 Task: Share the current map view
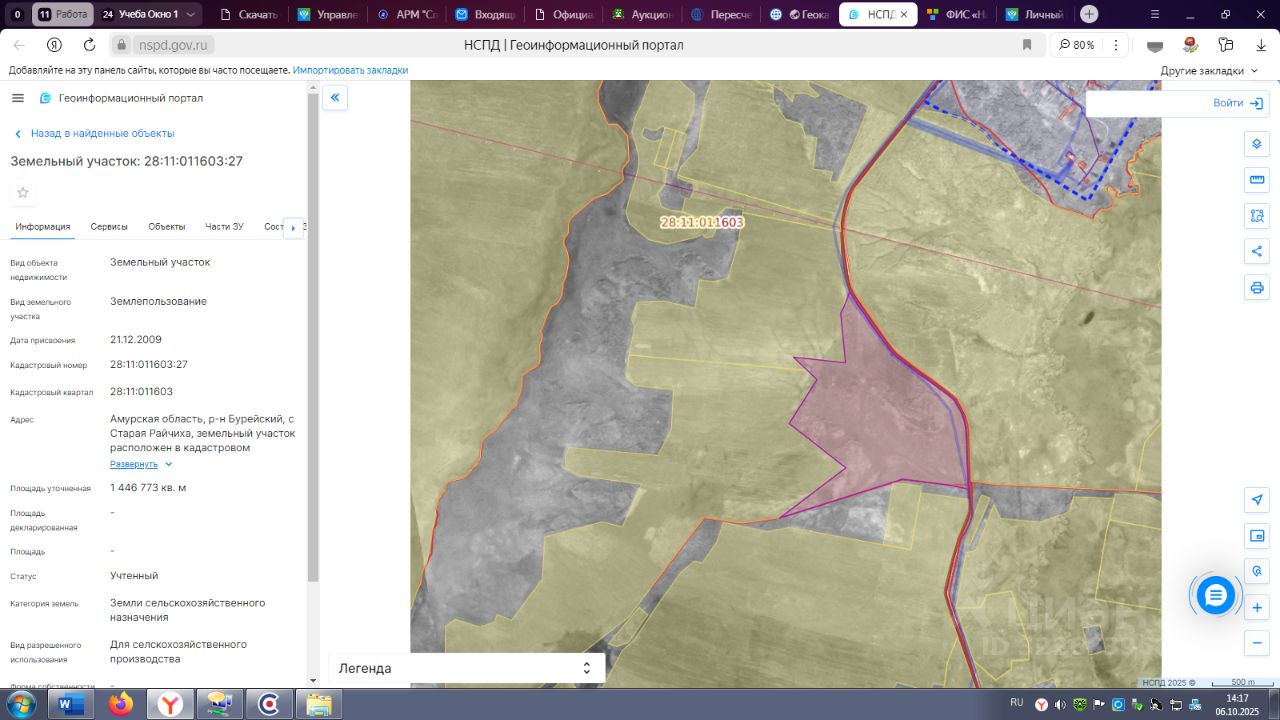pos(1257,251)
